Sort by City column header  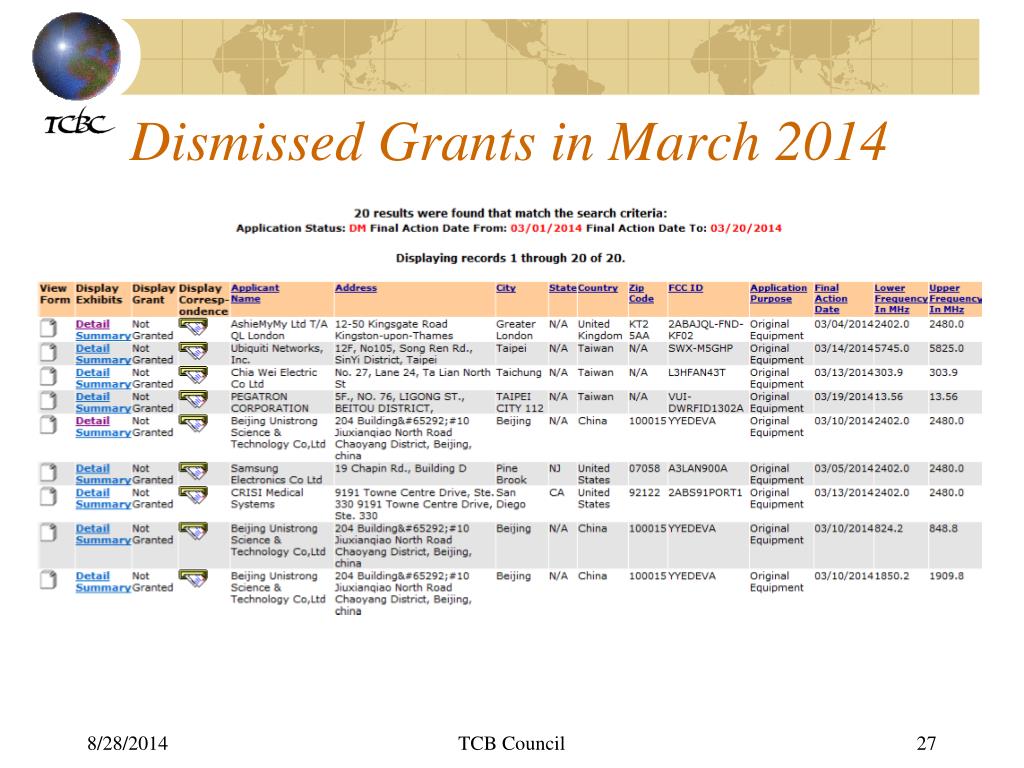pos(505,288)
